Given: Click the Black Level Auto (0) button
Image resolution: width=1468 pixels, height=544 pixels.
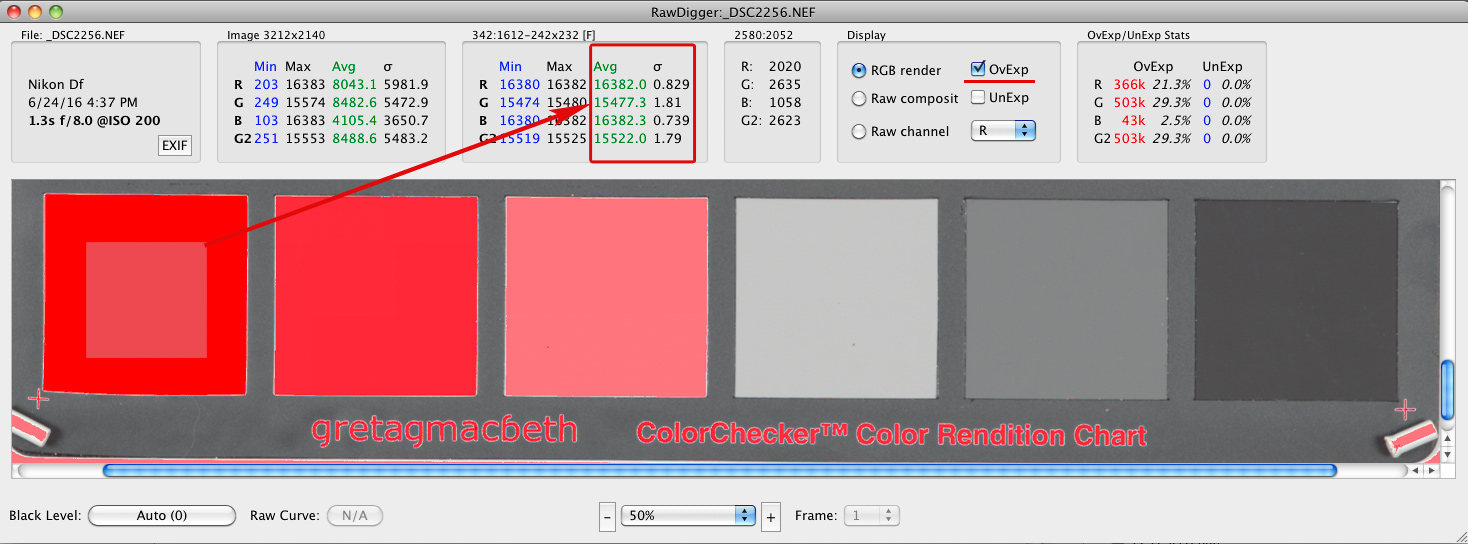Looking at the screenshot, I should [161, 516].
